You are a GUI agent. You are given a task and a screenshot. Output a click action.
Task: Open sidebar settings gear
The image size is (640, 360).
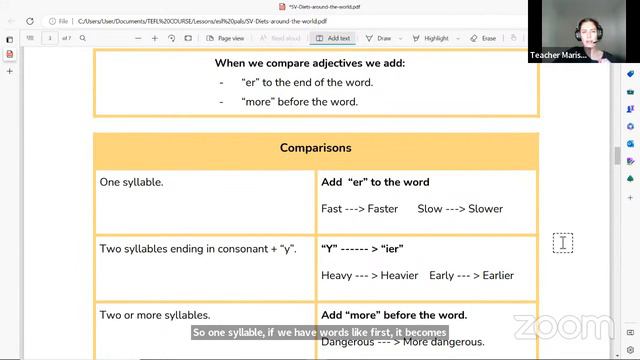pyautogui.click(x=630, y=350)
